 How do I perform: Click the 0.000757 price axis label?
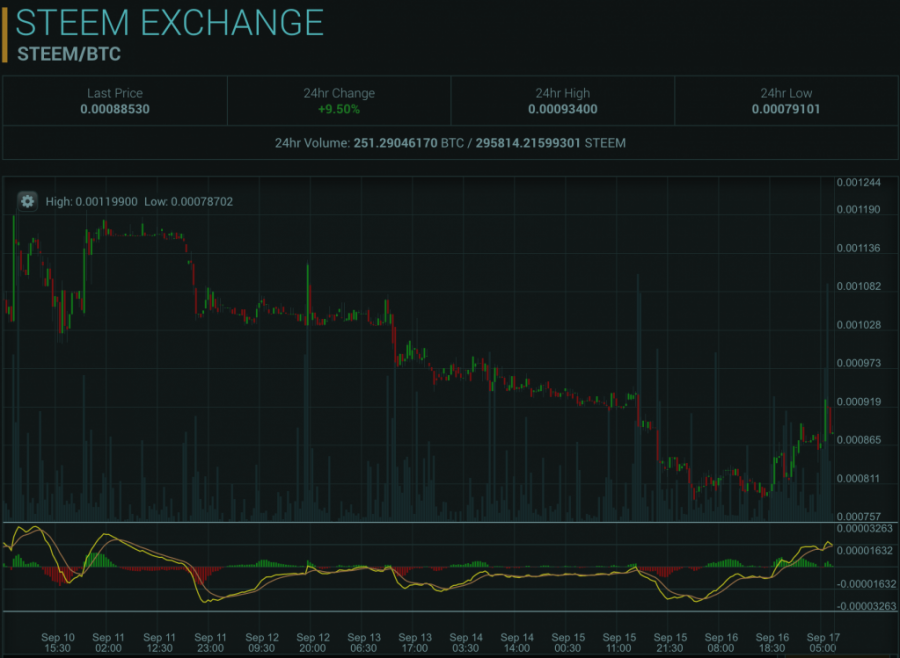click(x=858, y=516)
